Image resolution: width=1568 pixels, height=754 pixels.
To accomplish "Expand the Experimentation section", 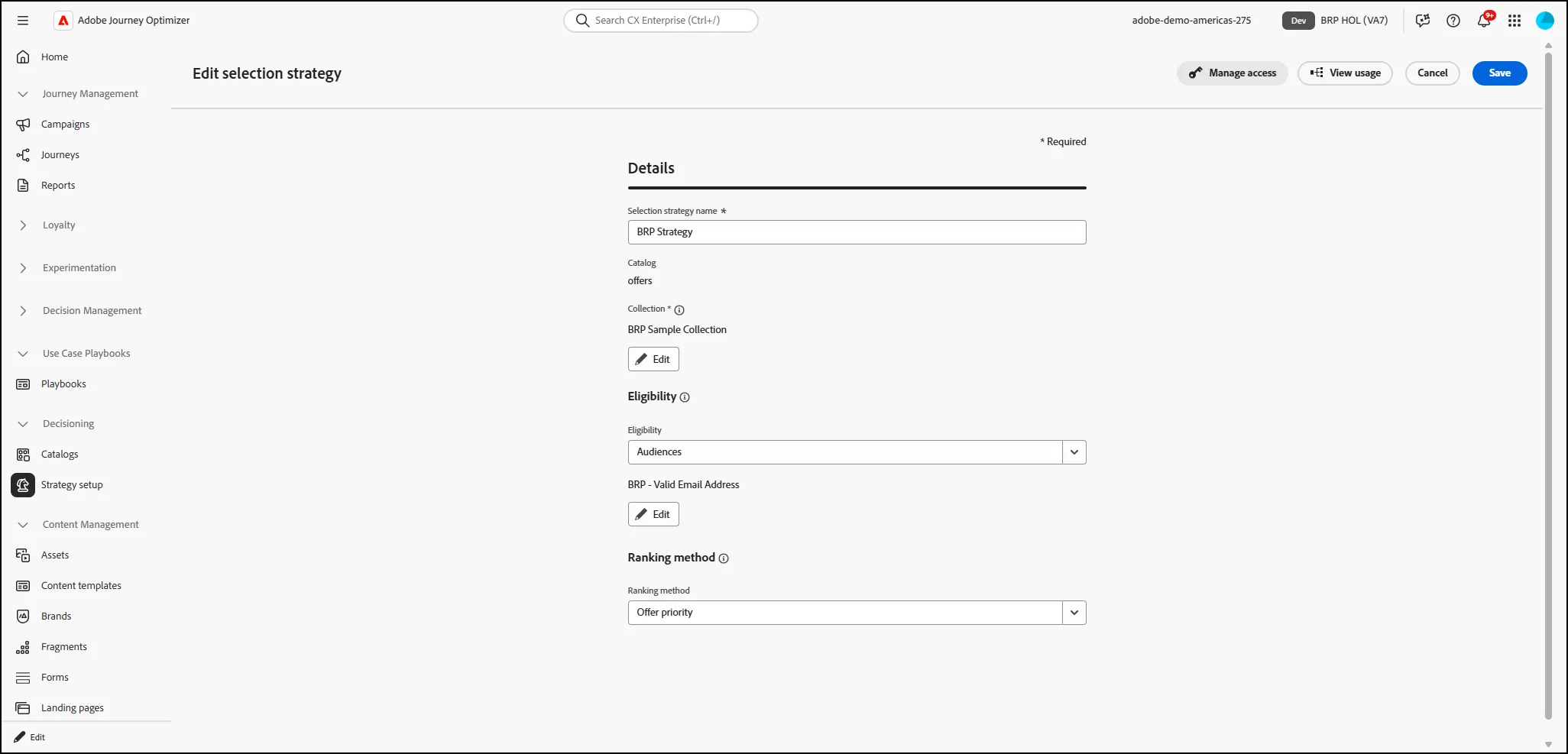I will click(23, 268).
